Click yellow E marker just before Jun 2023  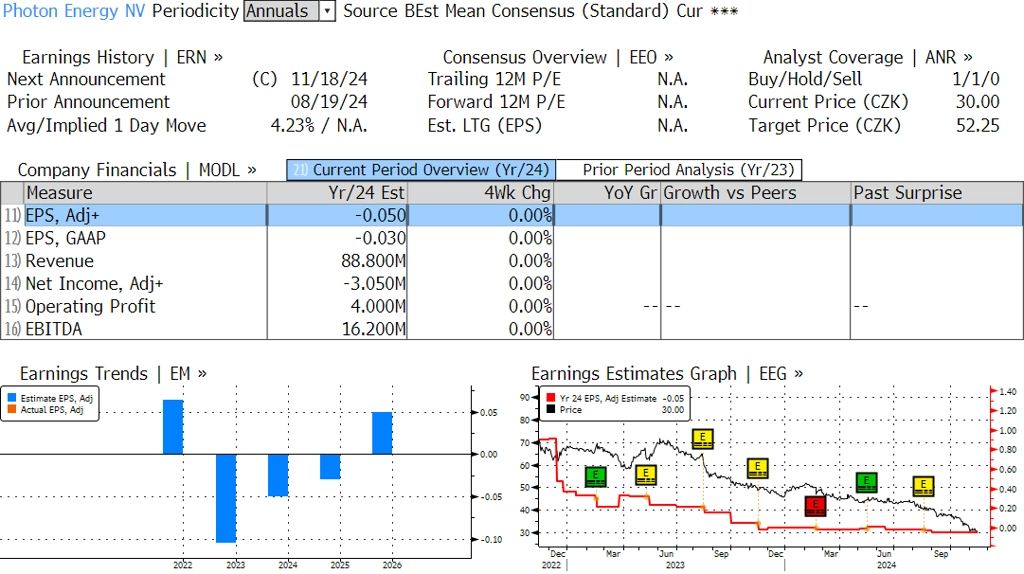pyautogui.click(x=646, y=475)
